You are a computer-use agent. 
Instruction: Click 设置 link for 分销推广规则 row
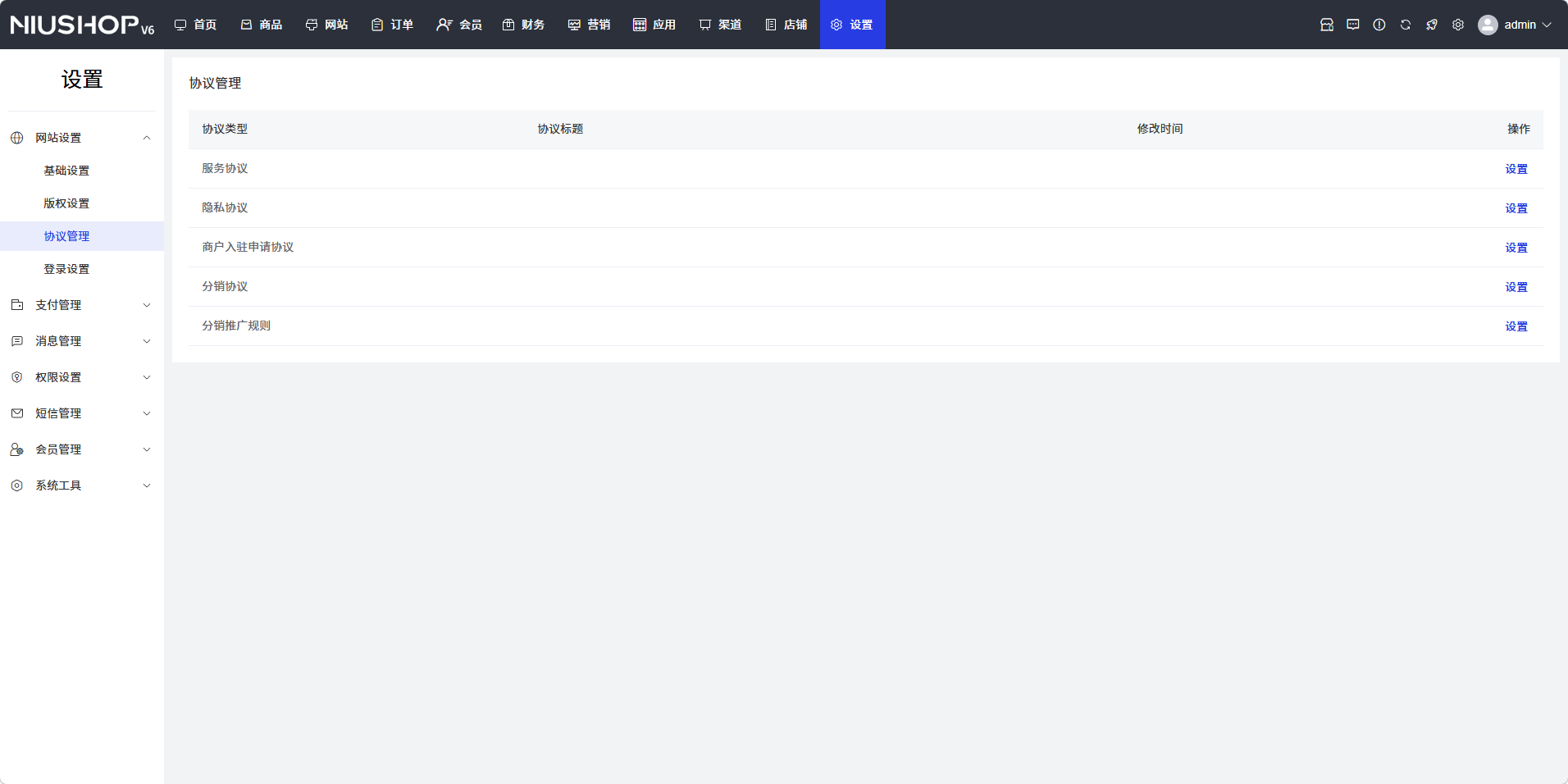(x=1516, y=326)
